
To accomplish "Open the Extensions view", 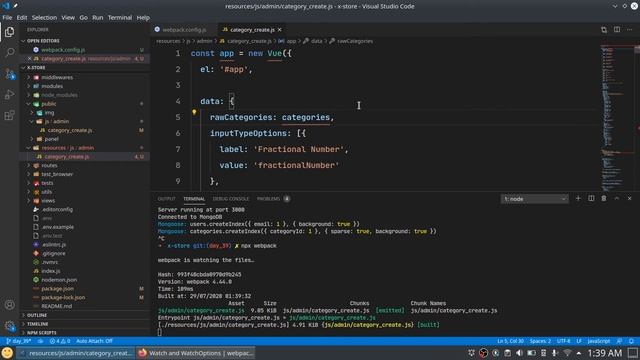I will [9, 116].
